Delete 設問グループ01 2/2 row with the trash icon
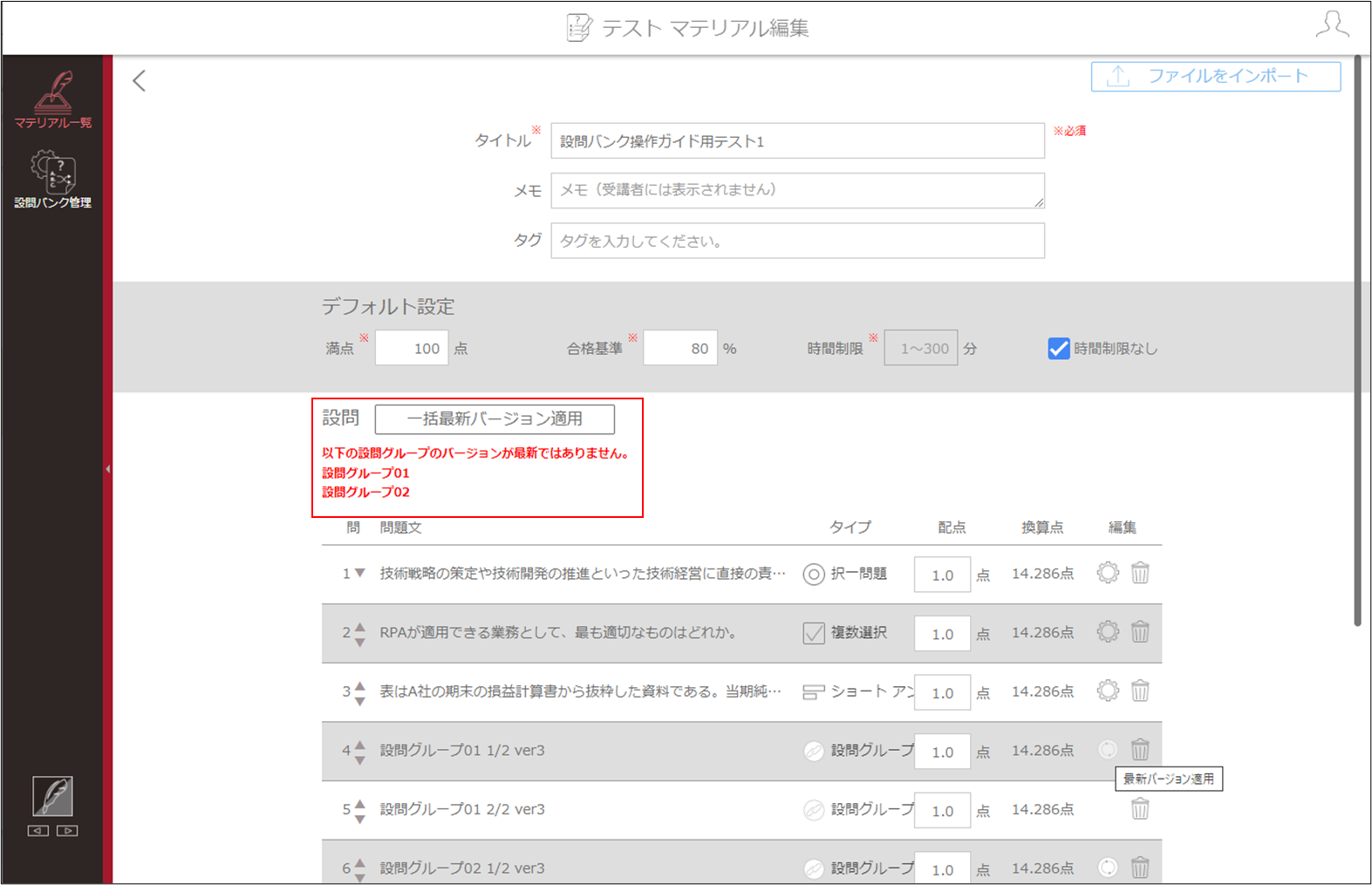 coord(1140,808)
